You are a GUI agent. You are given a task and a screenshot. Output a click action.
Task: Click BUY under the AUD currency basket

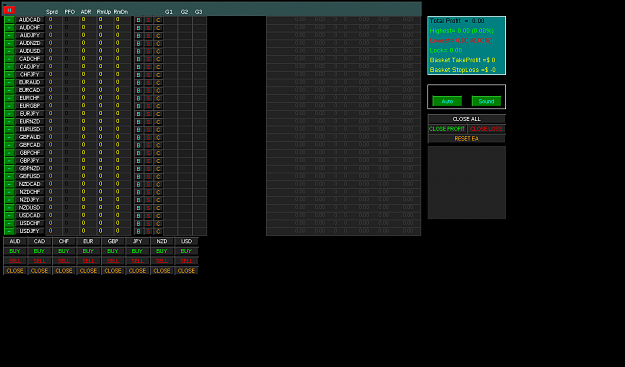pos(15,251)
